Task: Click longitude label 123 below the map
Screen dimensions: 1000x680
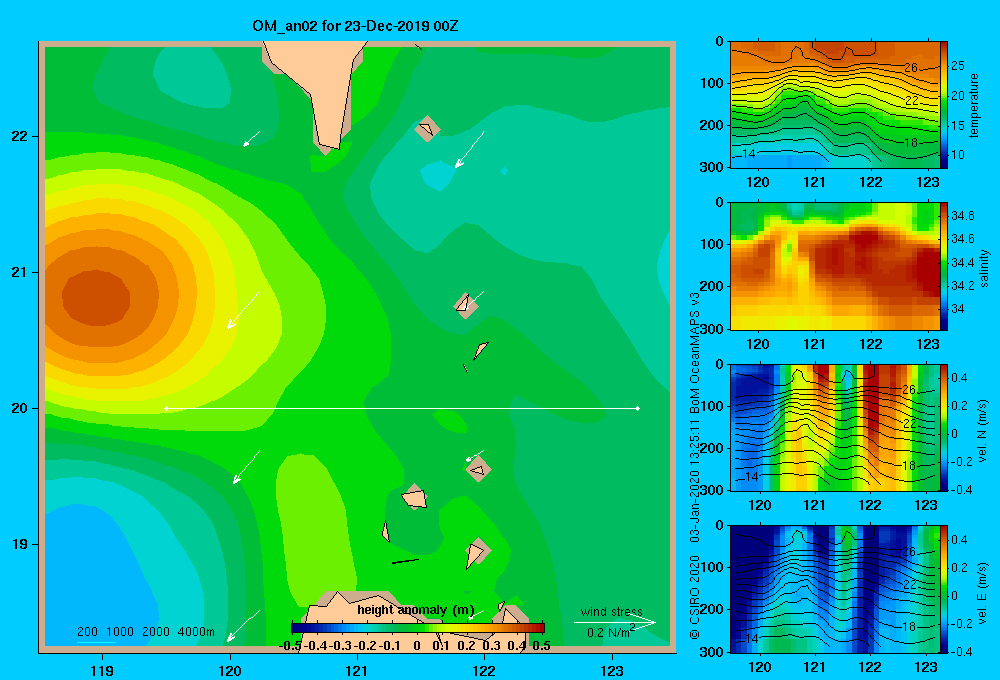Action: pyautogui.click(x=612, y=671)
